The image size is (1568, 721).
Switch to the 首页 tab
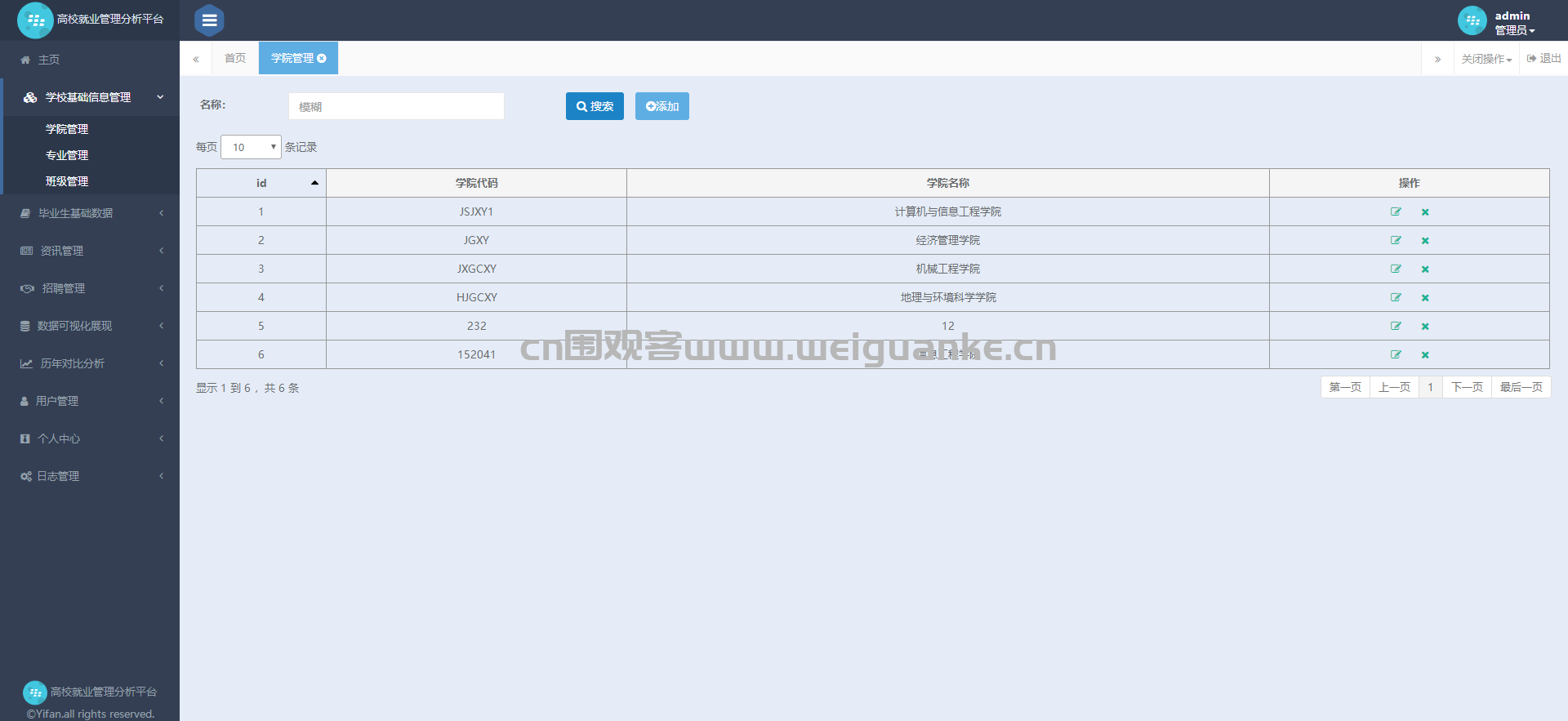click(235, 58)
